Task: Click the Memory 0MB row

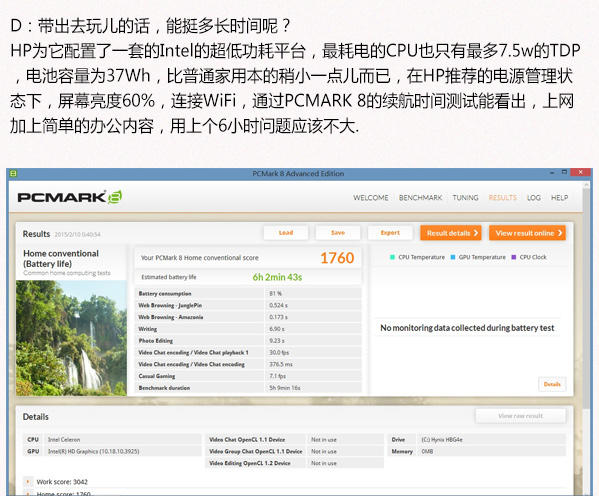Action: click(477, 451)
